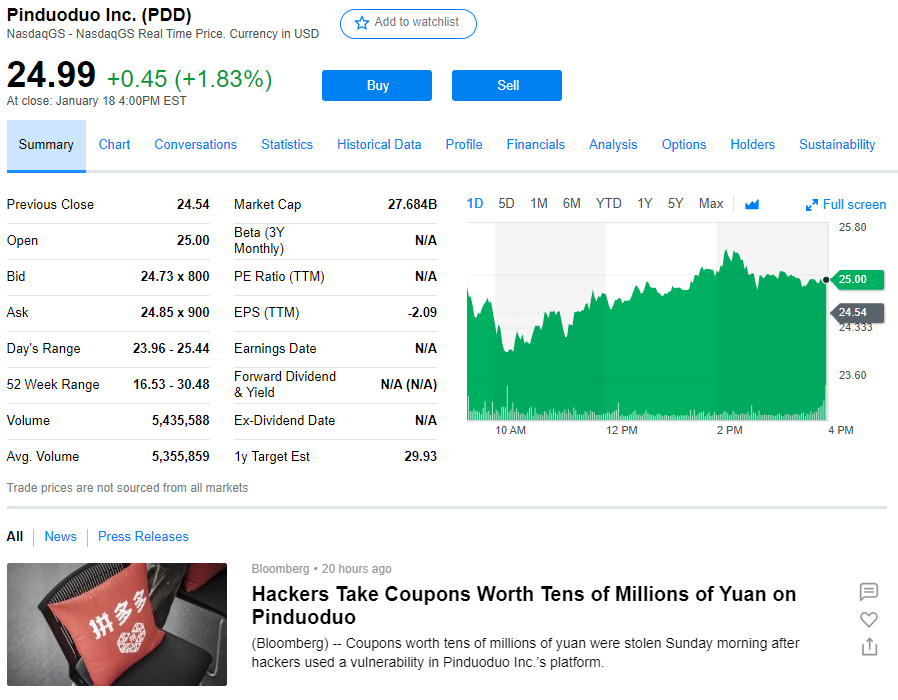Click the Earnings Date label
Image resolution: width=898 pixels, height=700 pixels.
point(275,348)
